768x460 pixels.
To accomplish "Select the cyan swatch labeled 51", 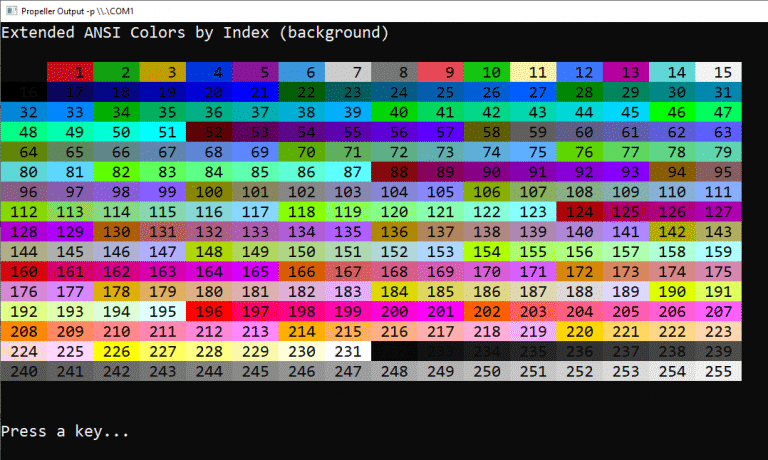I will pos(162,132).
